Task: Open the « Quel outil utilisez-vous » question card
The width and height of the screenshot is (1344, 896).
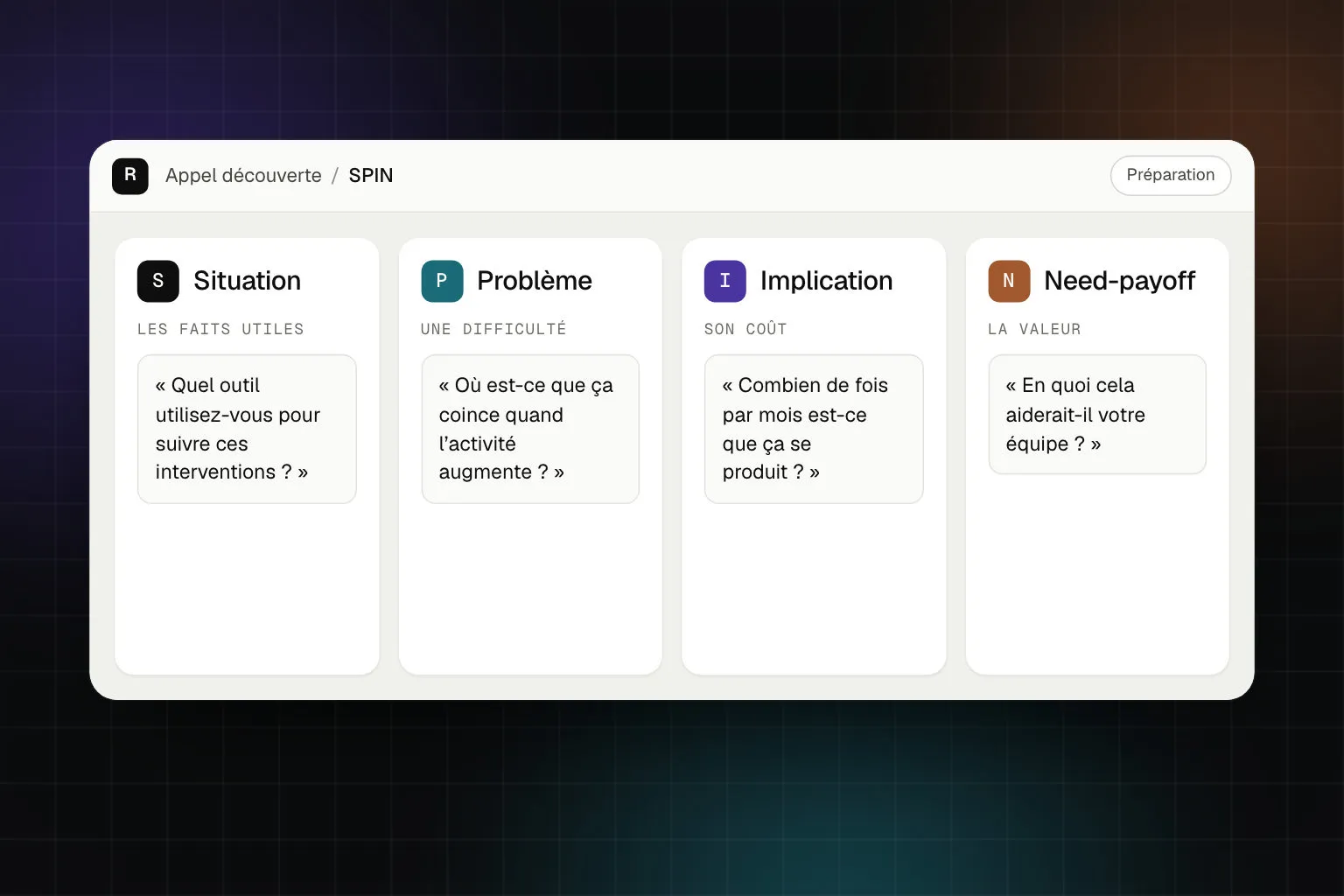Action: tap(247, 429)
